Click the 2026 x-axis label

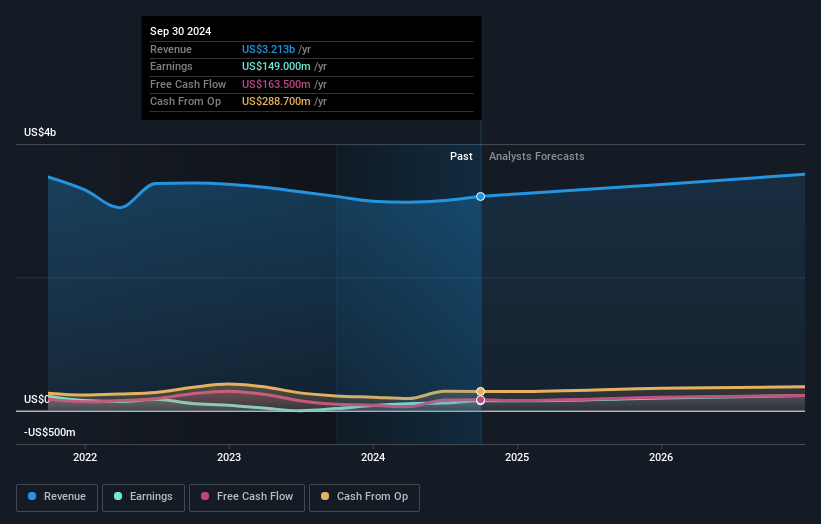point(661,457)
